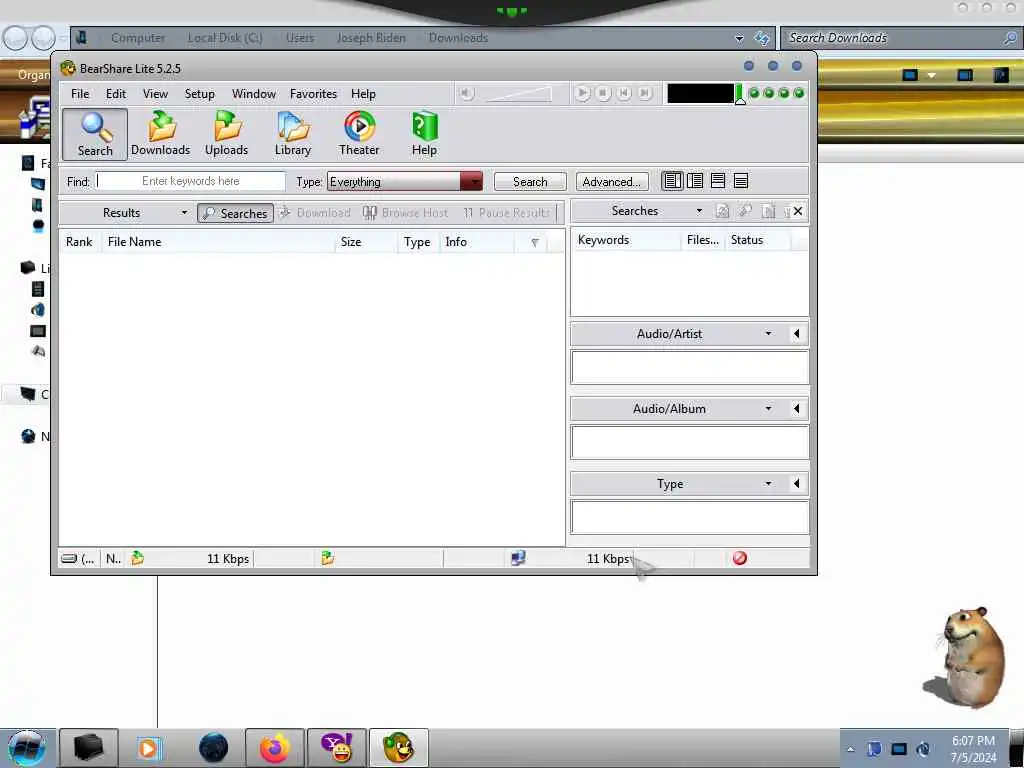
Task: Open the Edit menu
Action: point(116,94)
